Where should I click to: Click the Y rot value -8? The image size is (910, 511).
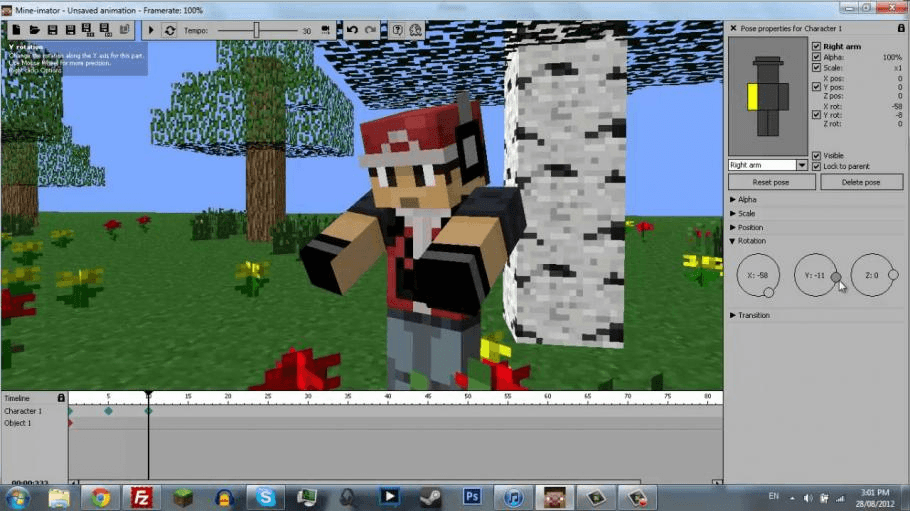(899, 115)
